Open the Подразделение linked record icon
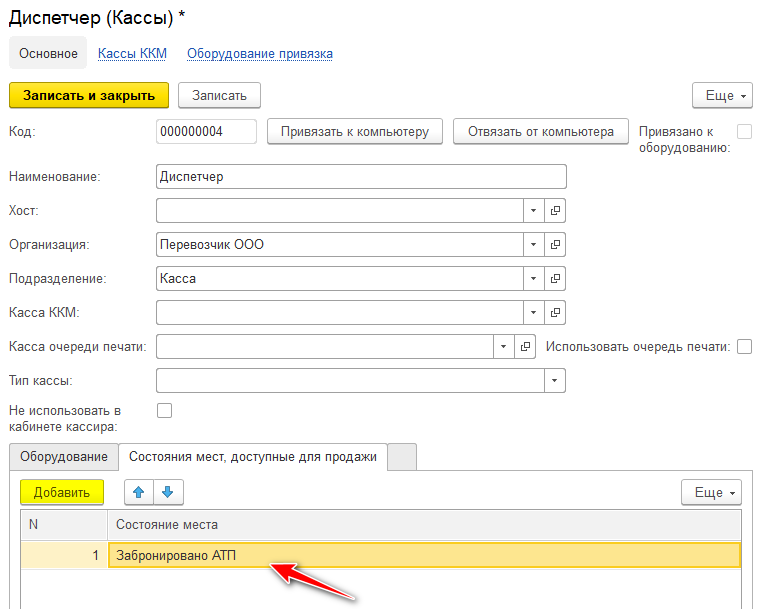 click(x=556, y=279)
